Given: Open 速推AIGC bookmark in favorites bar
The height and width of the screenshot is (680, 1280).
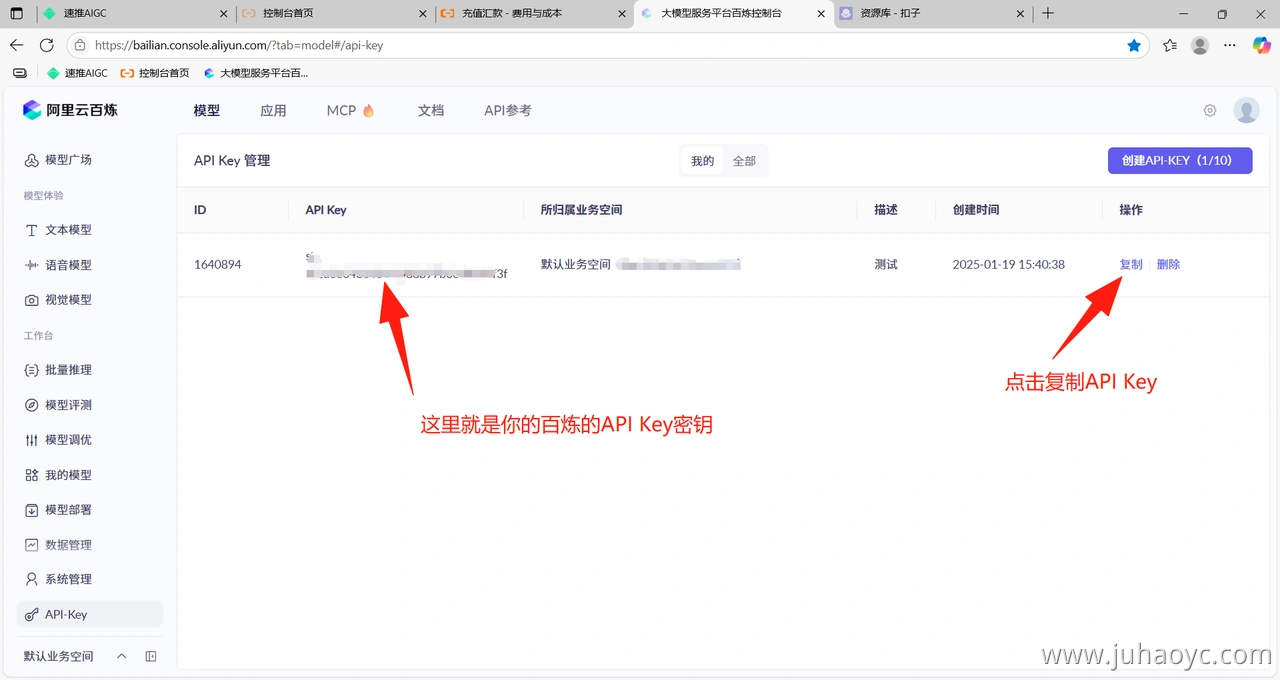Looking at the screenshot, I should 77,73.
